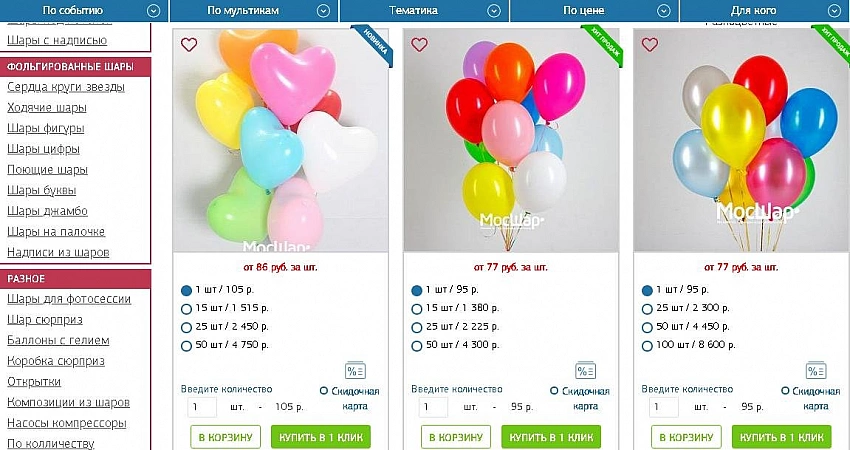This screenshot has height=450, width=850.
Task: Click quantity input field of middle product
Action: [433, 407]
